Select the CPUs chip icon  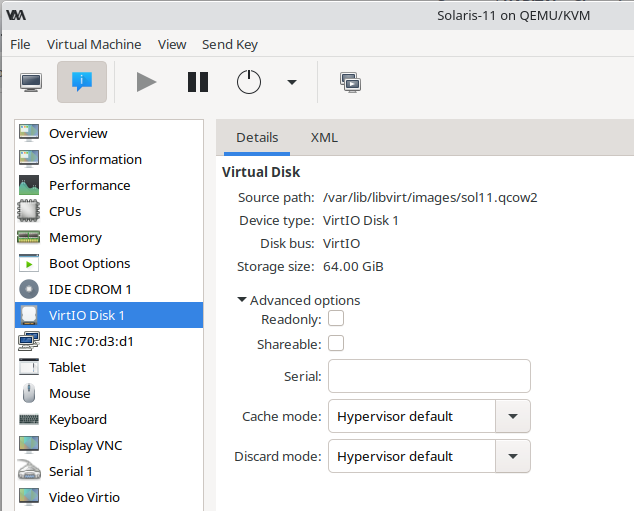29,211
